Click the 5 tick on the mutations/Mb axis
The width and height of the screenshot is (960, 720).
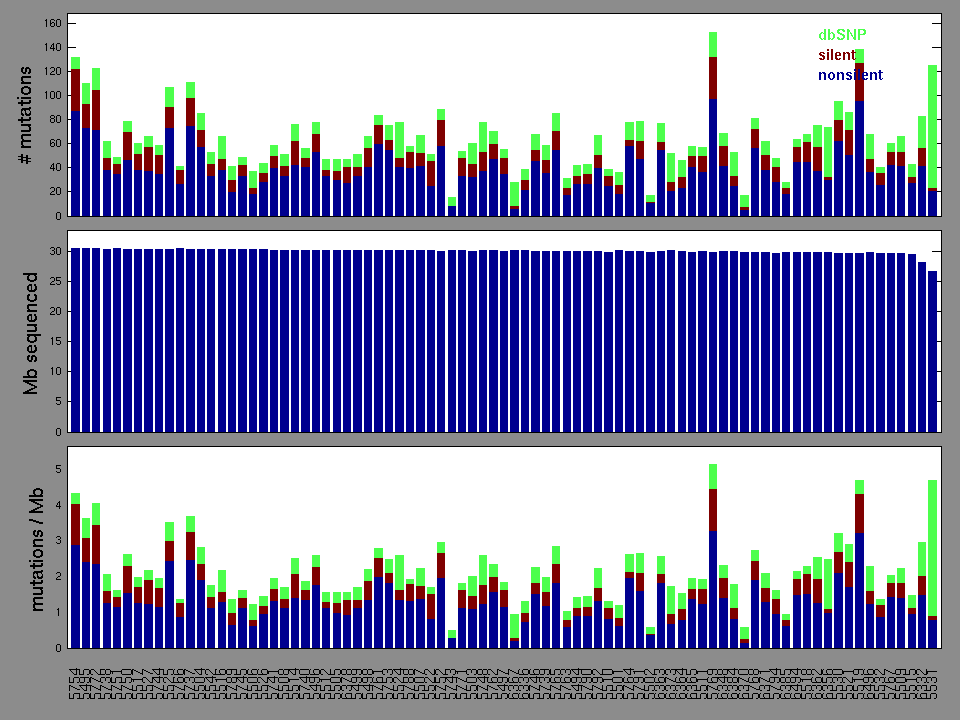pos(58,469)
